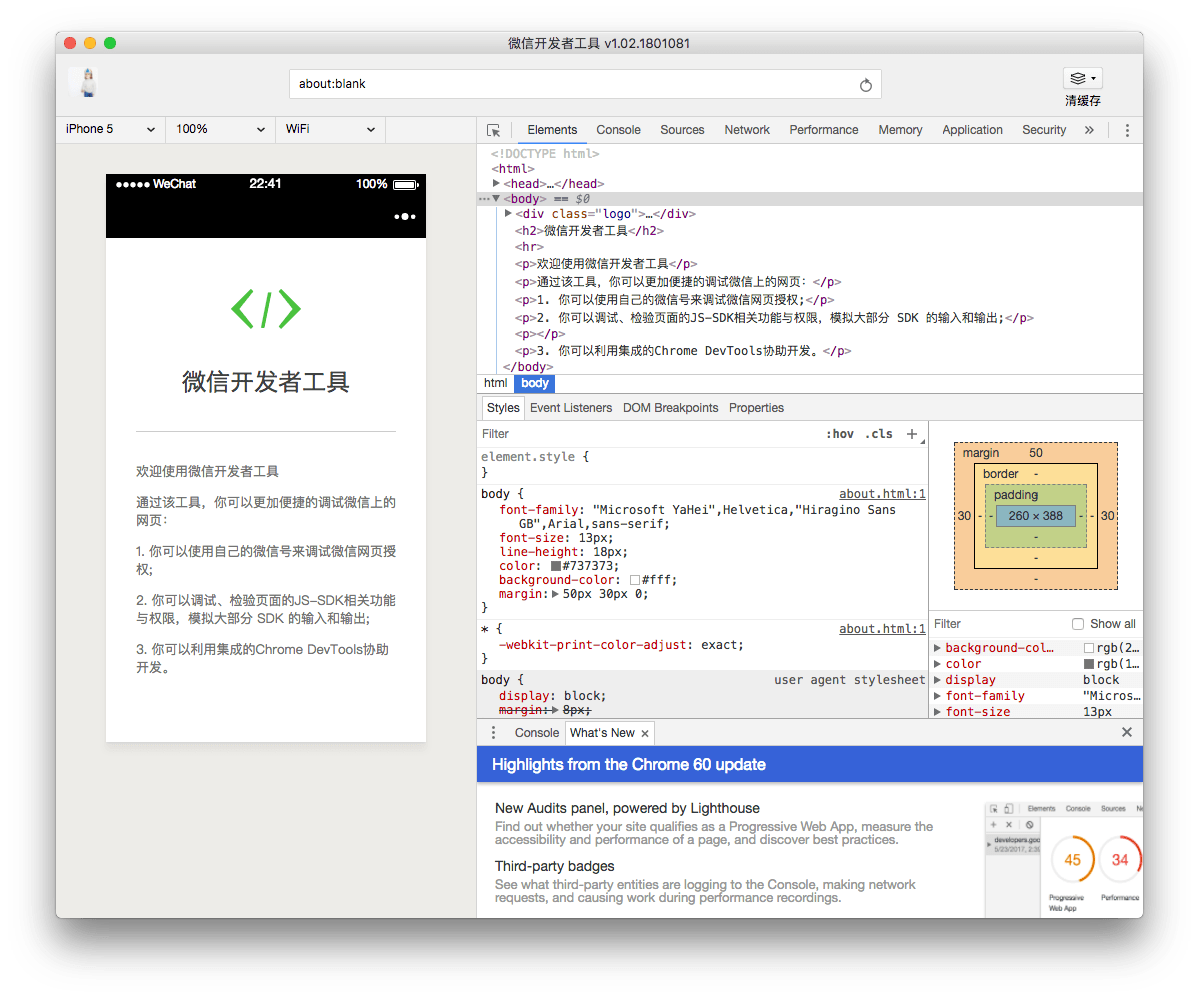
Task: Click the 260 × 388 content box
Action: coord(1035,516)
